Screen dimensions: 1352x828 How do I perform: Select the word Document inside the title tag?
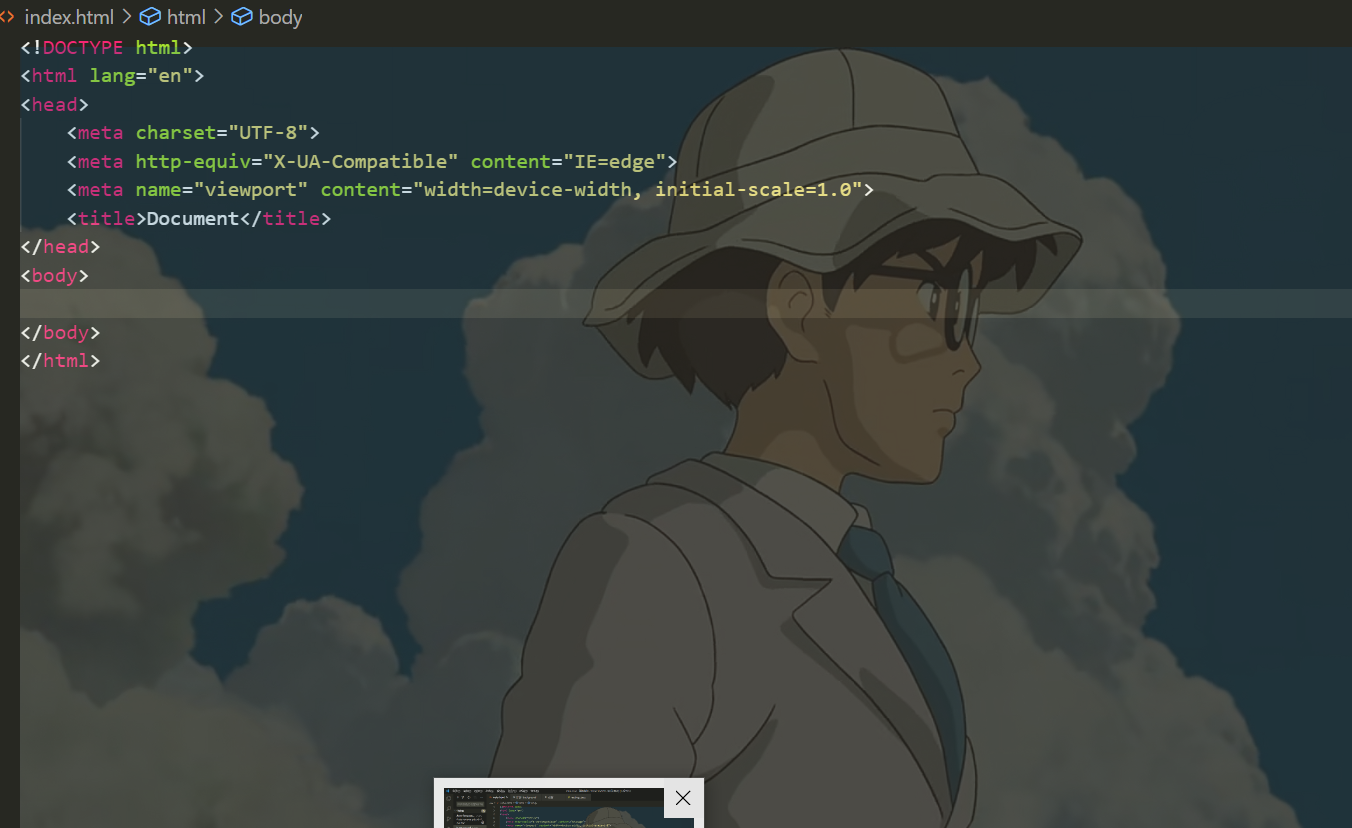pos(193,218)
